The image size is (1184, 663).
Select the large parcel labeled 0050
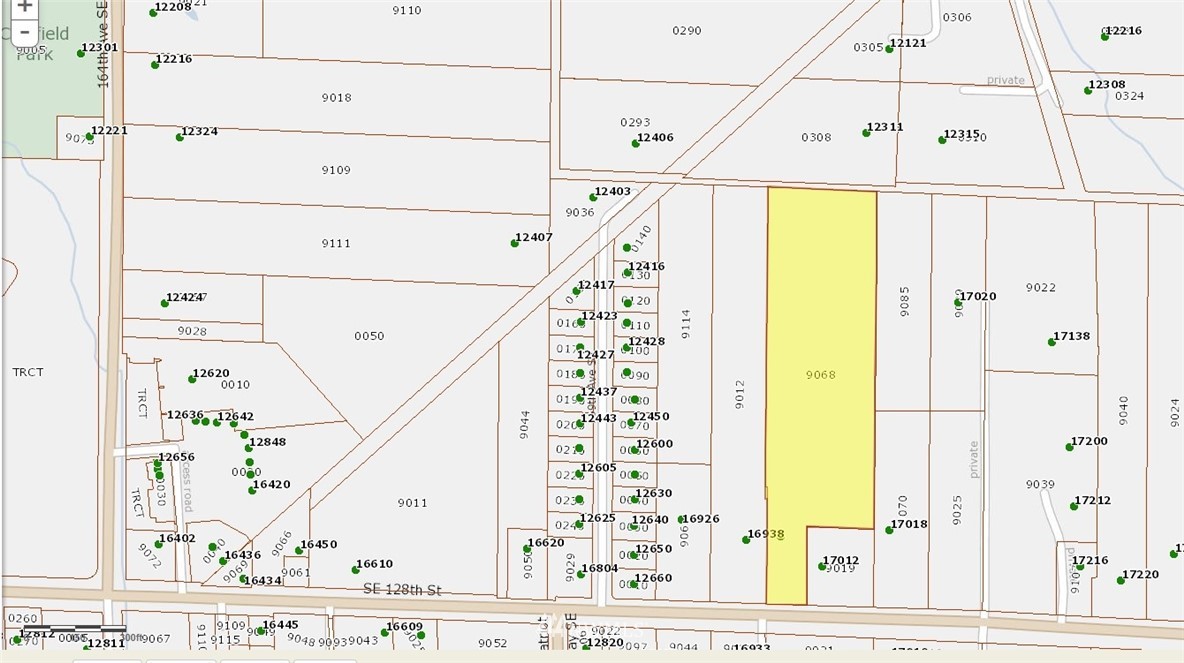coord(369,336)
